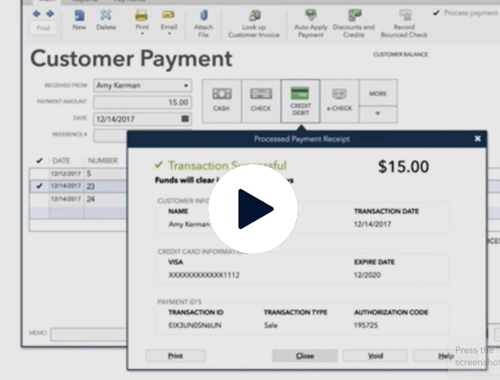Open the Email toolbar option

point(169,22)
